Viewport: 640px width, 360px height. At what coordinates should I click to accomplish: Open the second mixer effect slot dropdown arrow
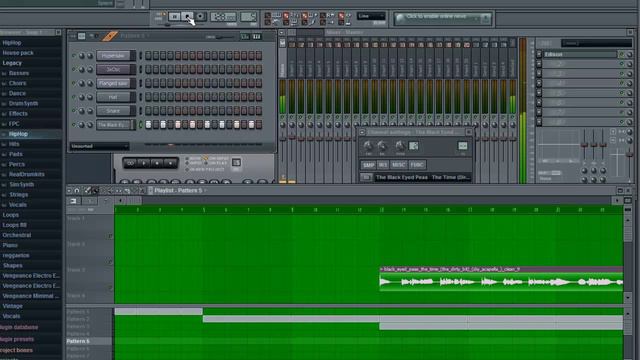tap(539, 64)
